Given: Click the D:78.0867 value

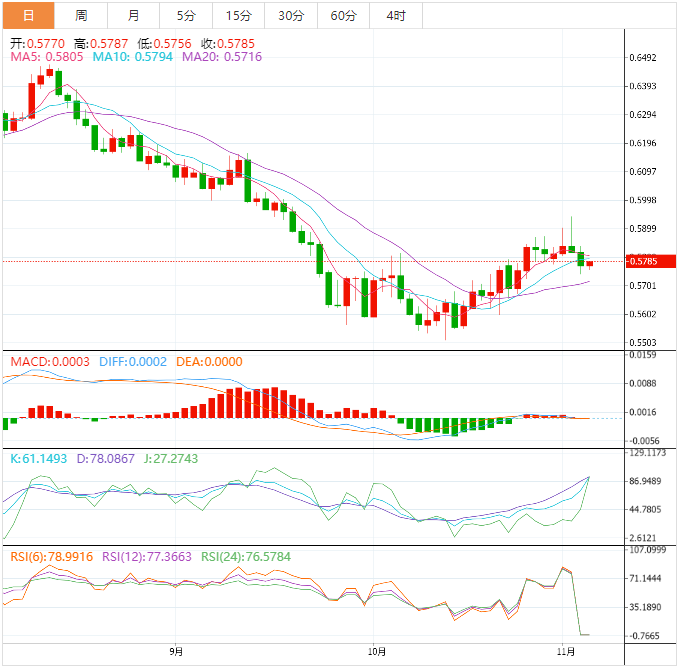Looking at the screenshot, I should 106,459.
